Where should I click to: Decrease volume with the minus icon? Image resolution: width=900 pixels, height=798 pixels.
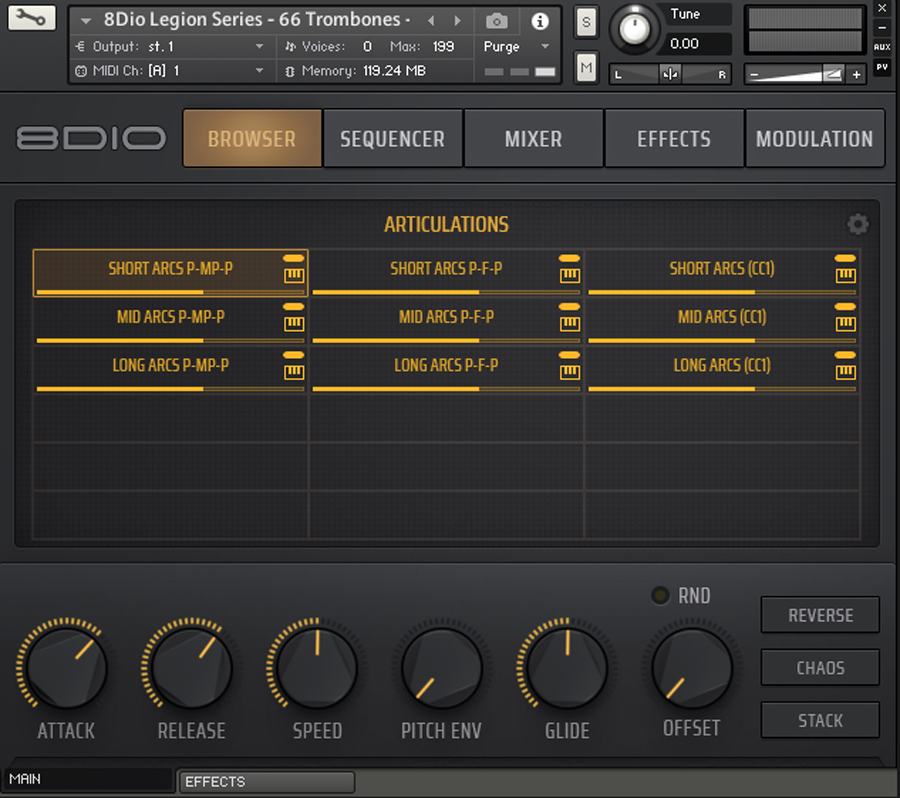click(x=754, y=75)
